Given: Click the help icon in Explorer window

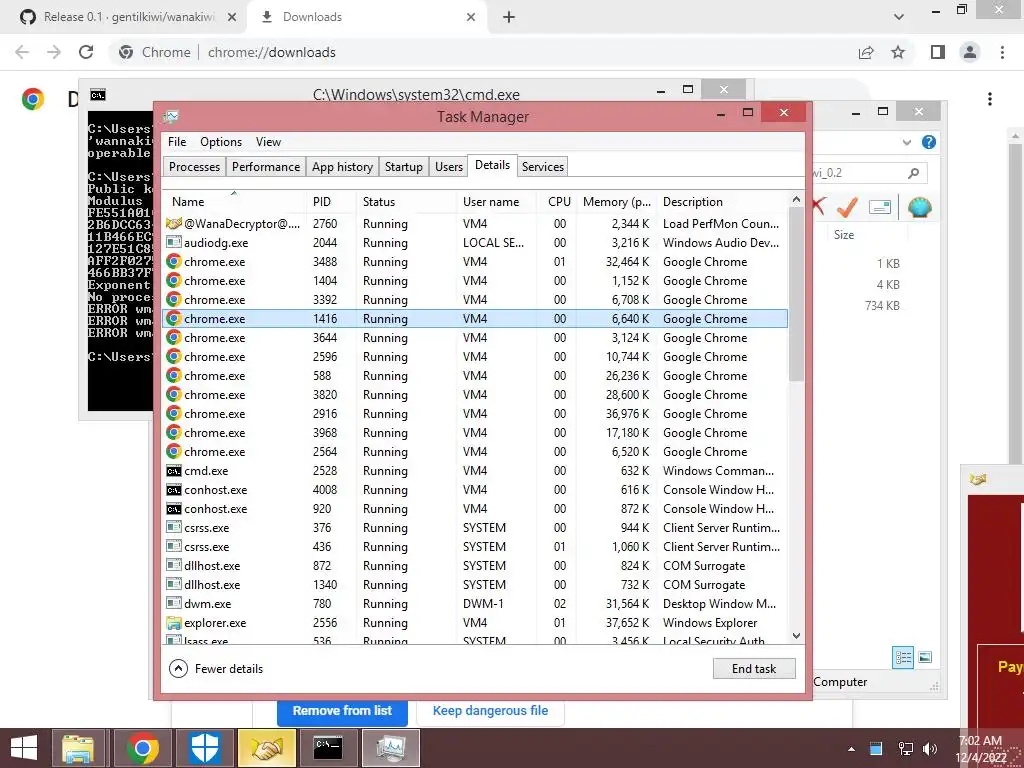Looking at the screenshot, I should pyautogui.click(x=928, y=142).
